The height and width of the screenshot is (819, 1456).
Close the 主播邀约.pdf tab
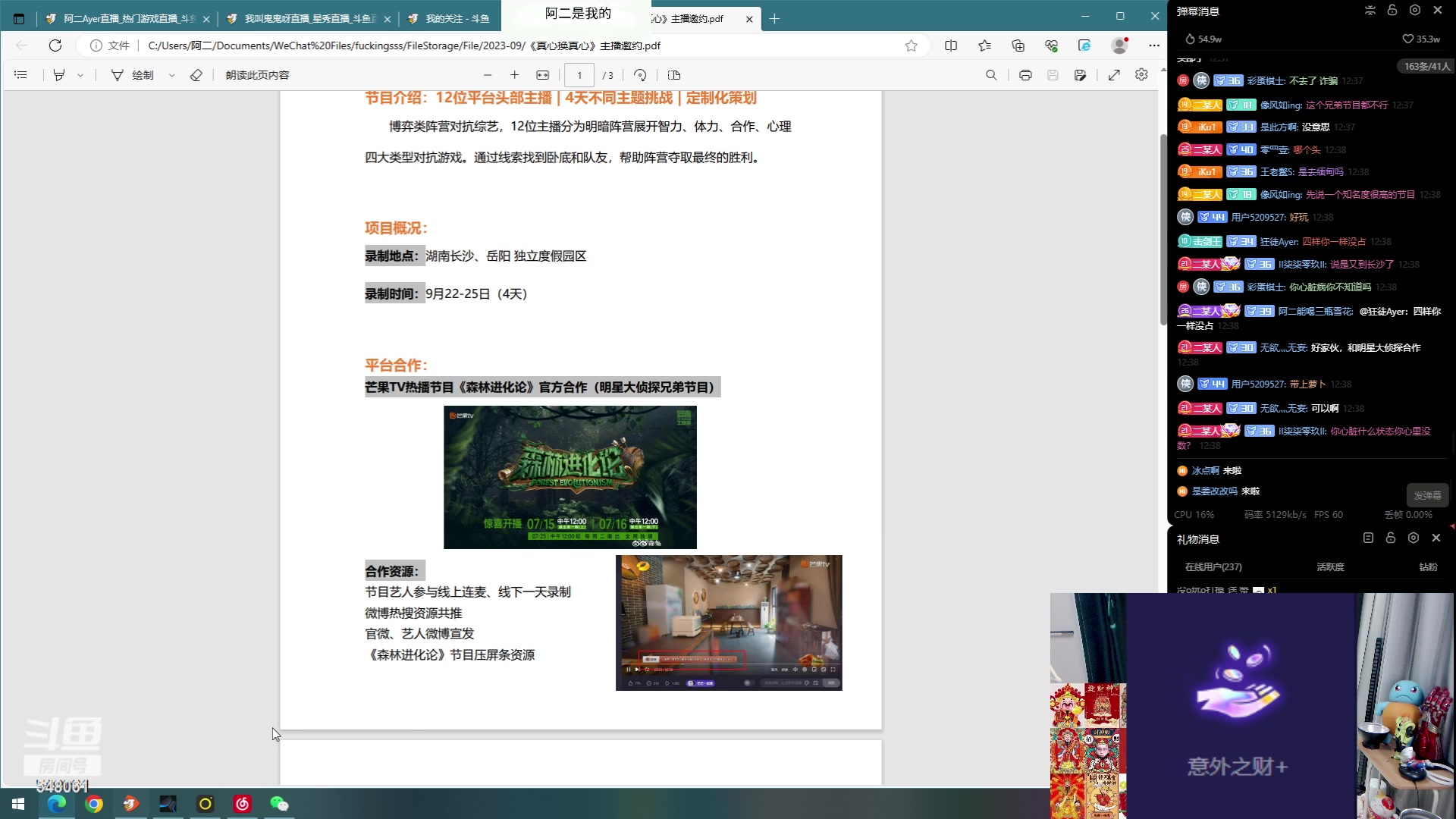[749, 19]
